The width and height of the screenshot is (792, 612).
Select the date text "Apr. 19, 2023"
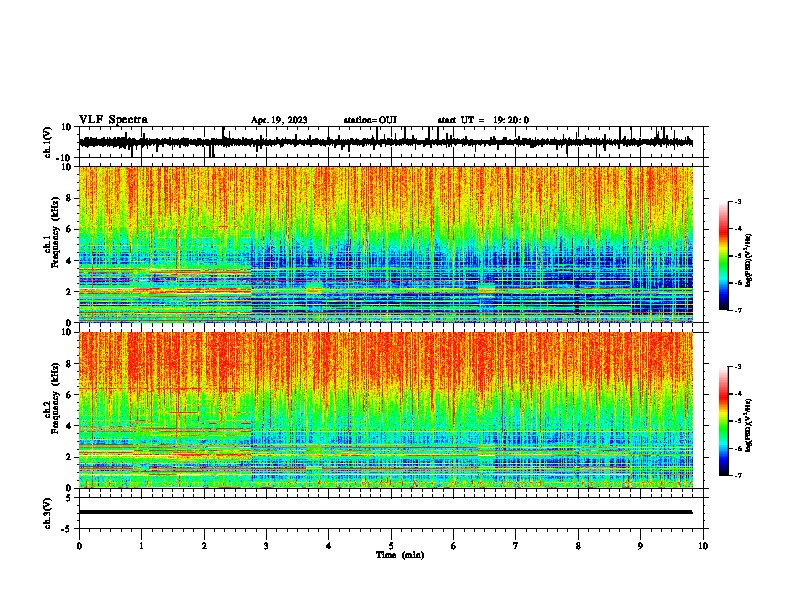(x=279, y=120)
